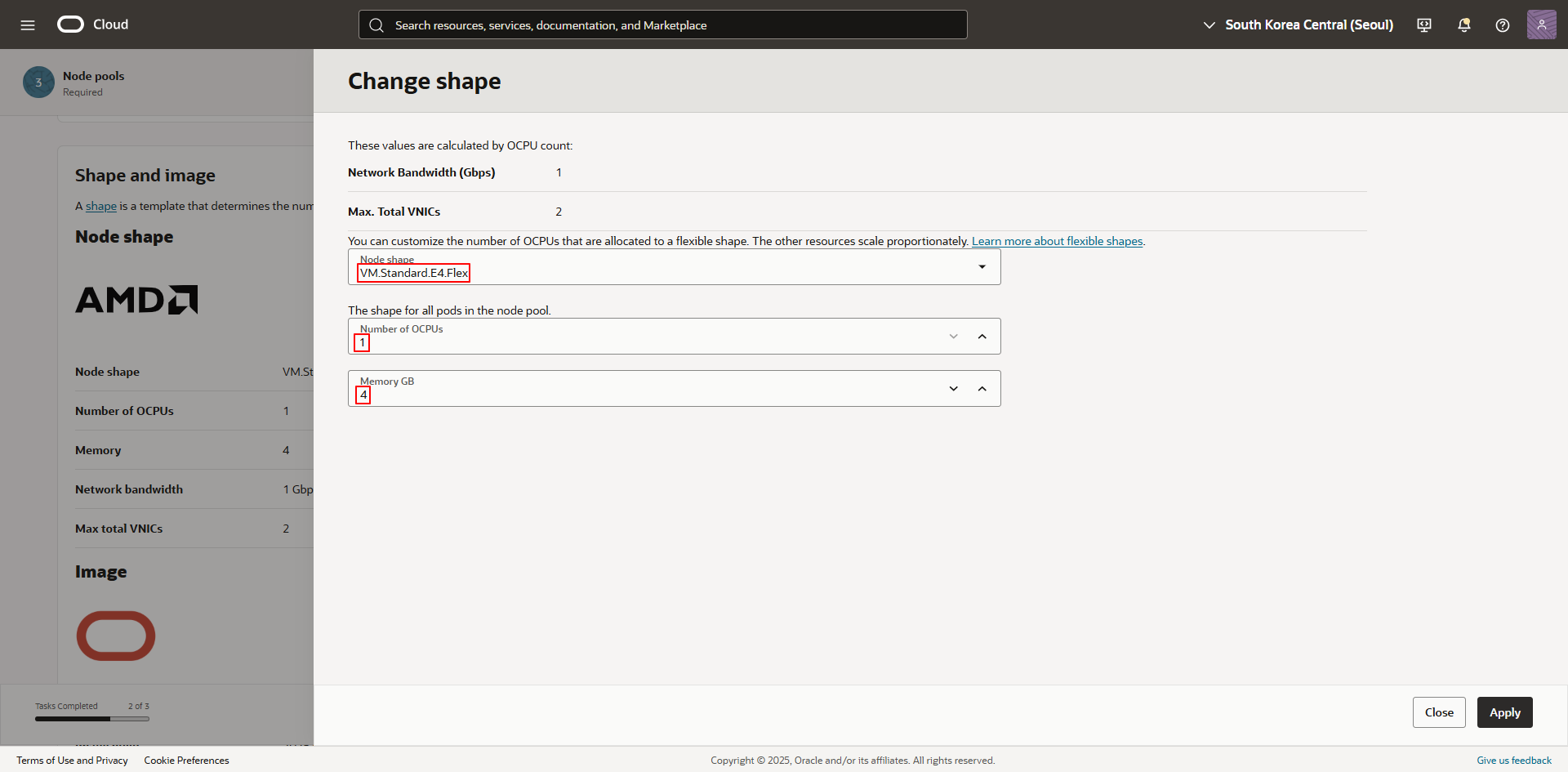Increase the Memory GB value
1568x772 pixels.
(982, 389)
